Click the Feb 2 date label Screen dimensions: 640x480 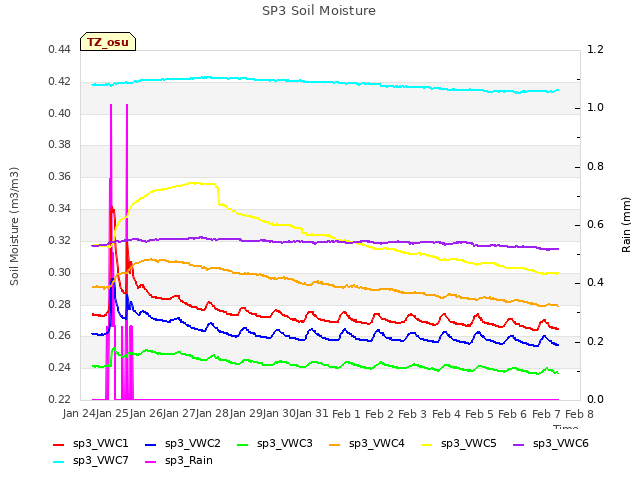click(x=379, y=414)
